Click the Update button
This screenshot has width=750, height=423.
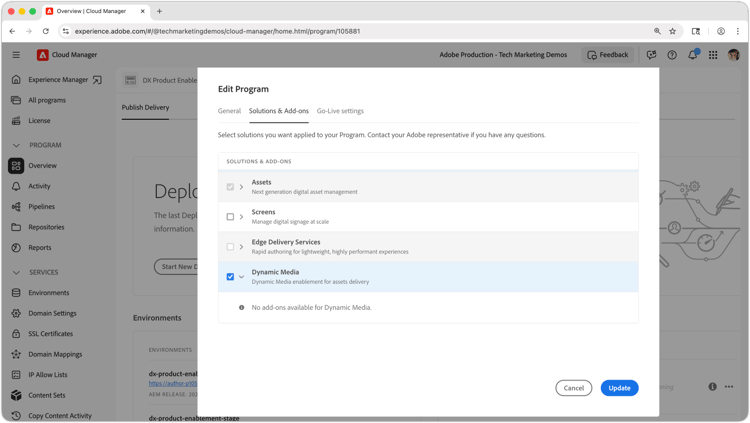tap(619, 388)
